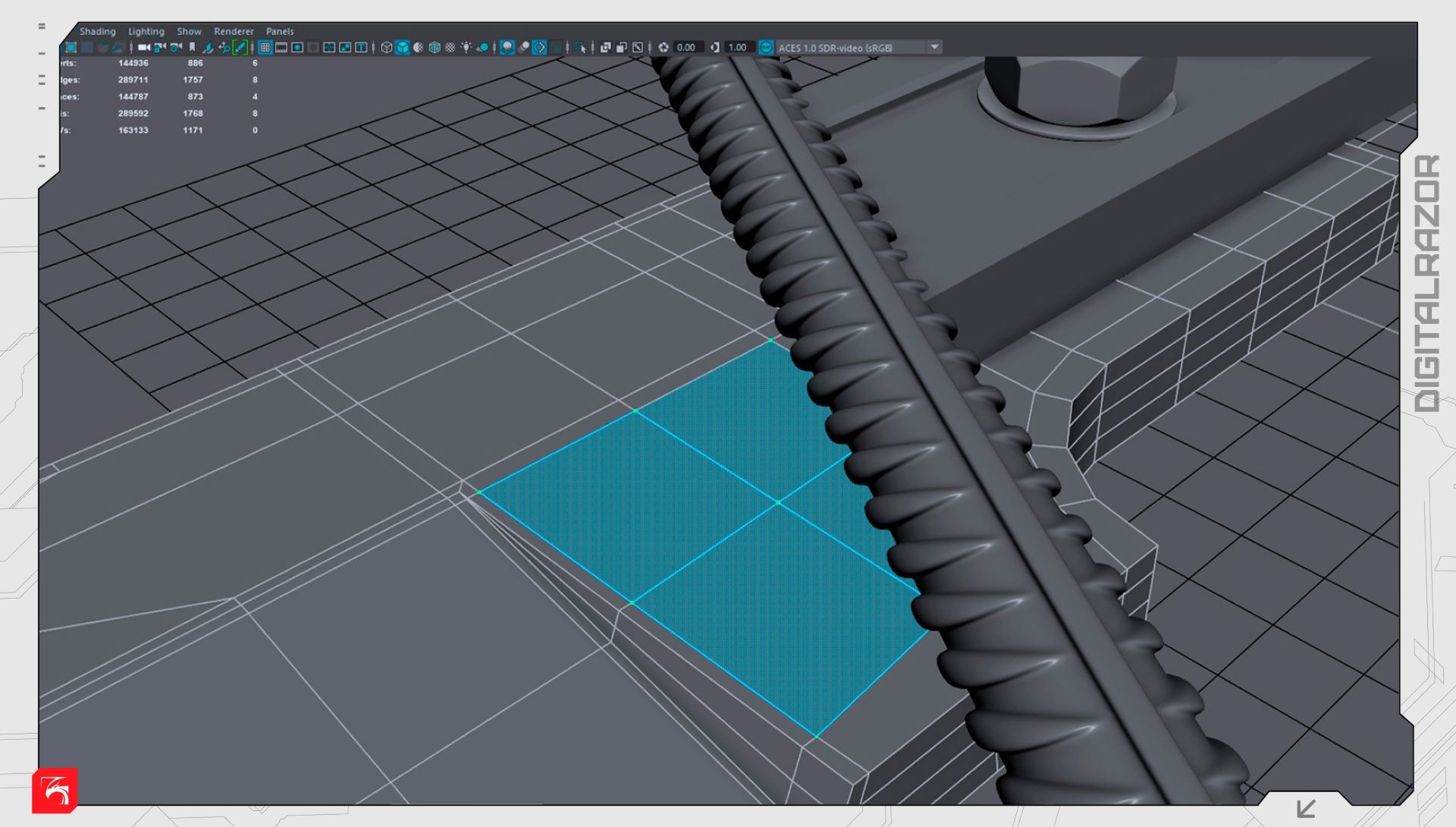Click the use all lights bulb icon
This screenshot has width=1456, height=827.
tap(466, 47)
